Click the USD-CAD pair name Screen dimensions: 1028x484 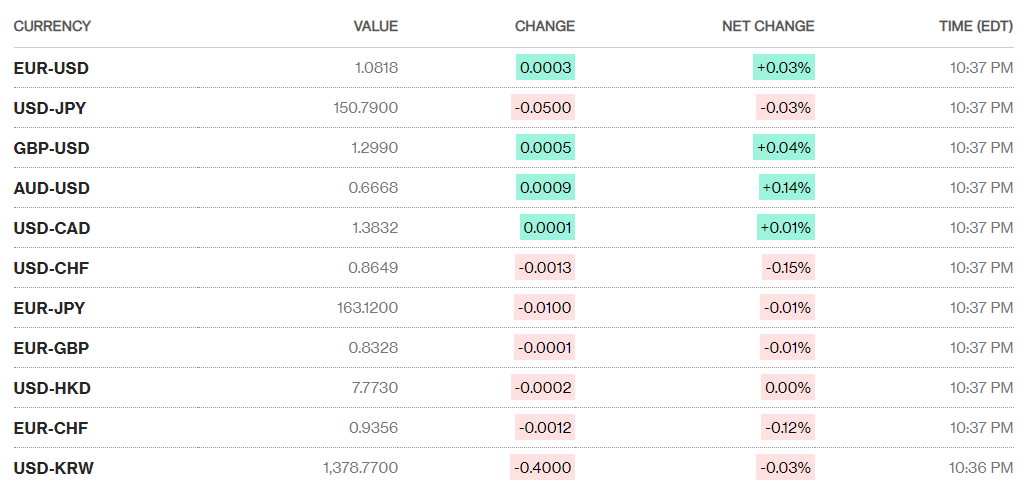52,228
